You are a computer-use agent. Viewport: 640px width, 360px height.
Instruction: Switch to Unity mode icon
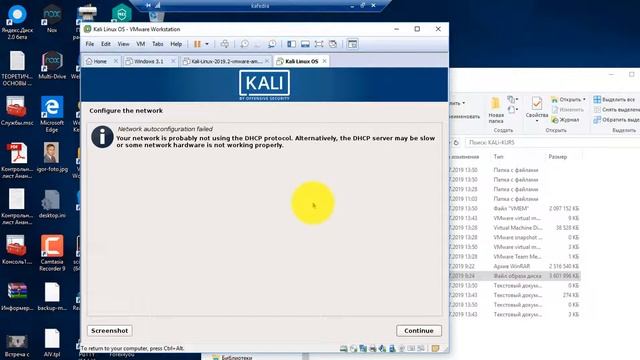(333, 44)
